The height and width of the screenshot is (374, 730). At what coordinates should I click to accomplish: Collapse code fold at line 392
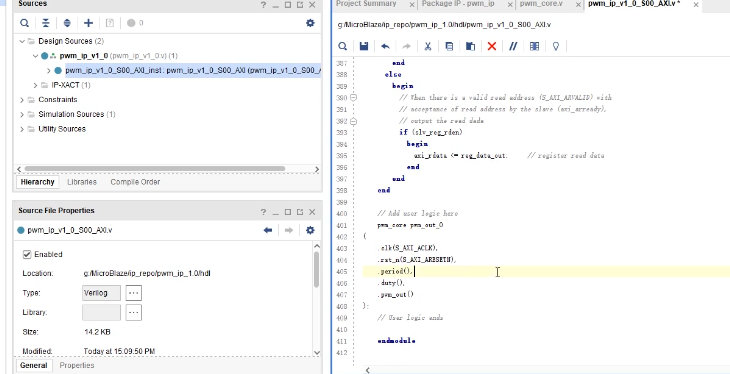[x=353, y=121]
